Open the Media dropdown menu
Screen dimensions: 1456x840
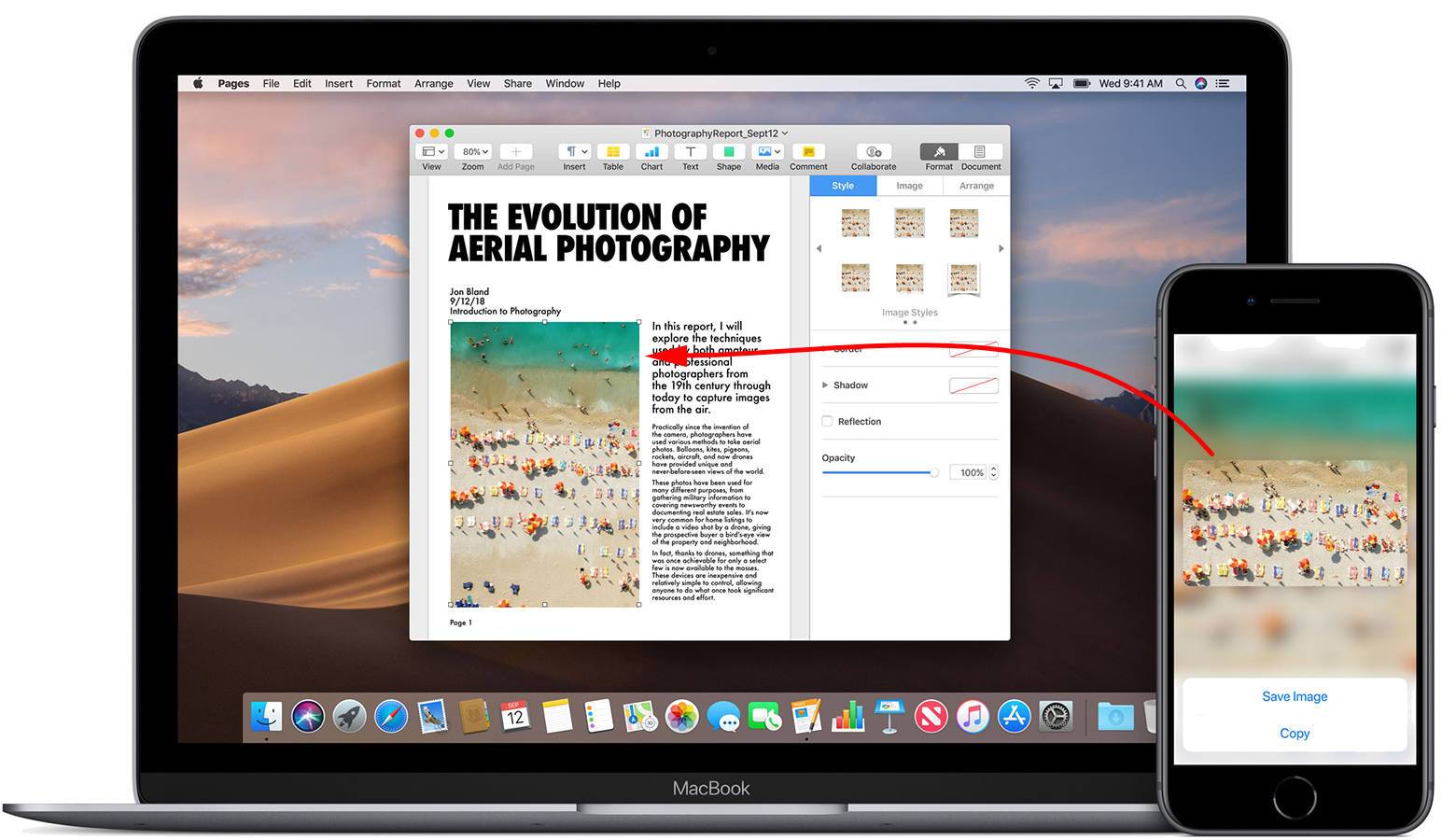tap(768, 152)
